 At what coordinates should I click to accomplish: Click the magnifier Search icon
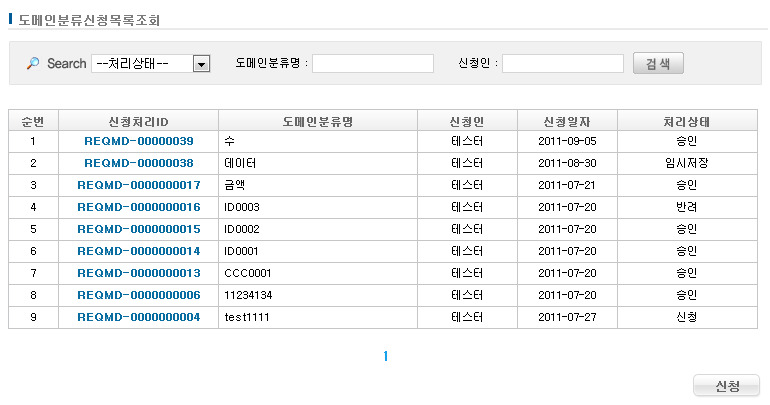click(33, 63)
